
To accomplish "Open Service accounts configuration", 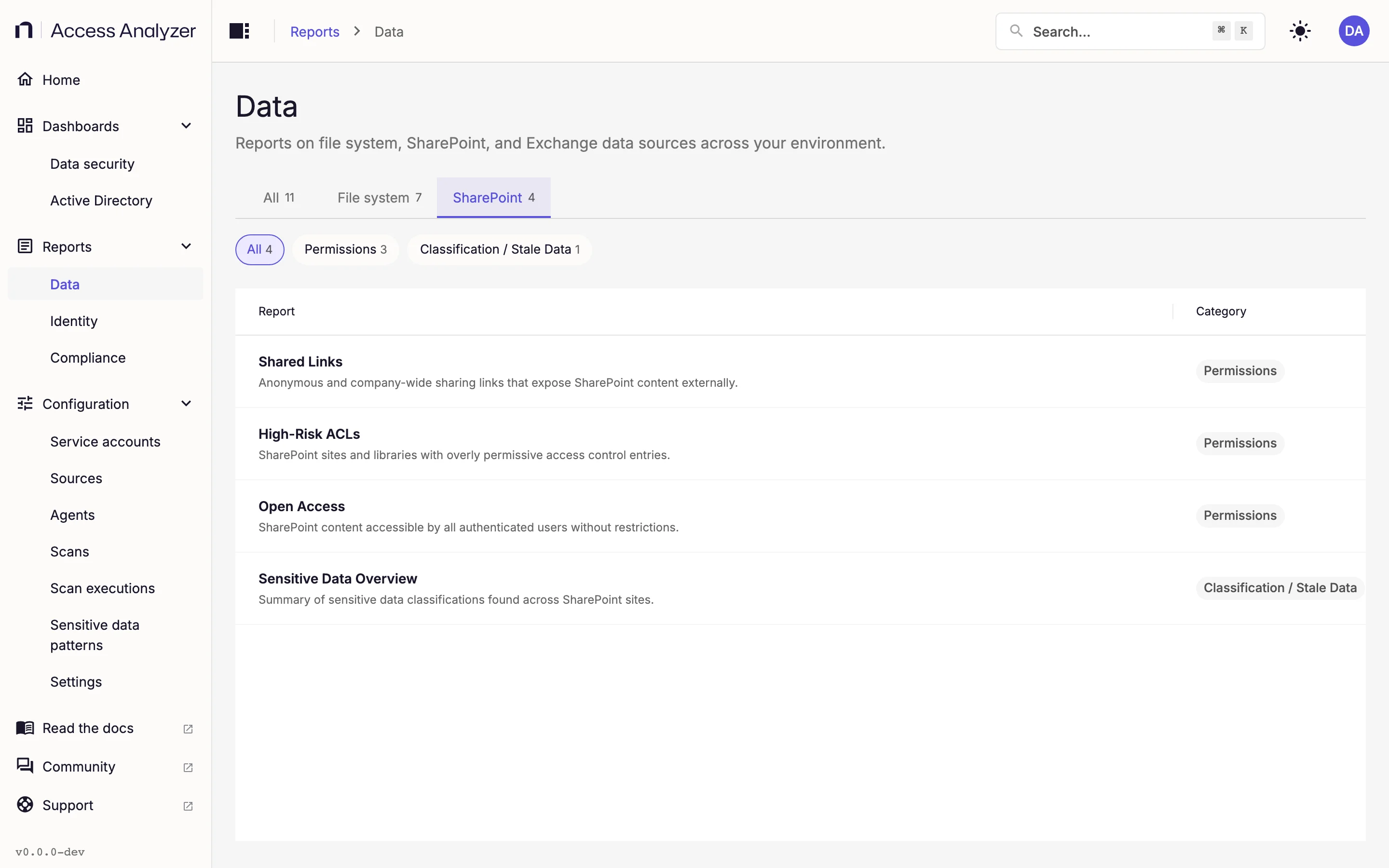I will (x=106, y=441).
